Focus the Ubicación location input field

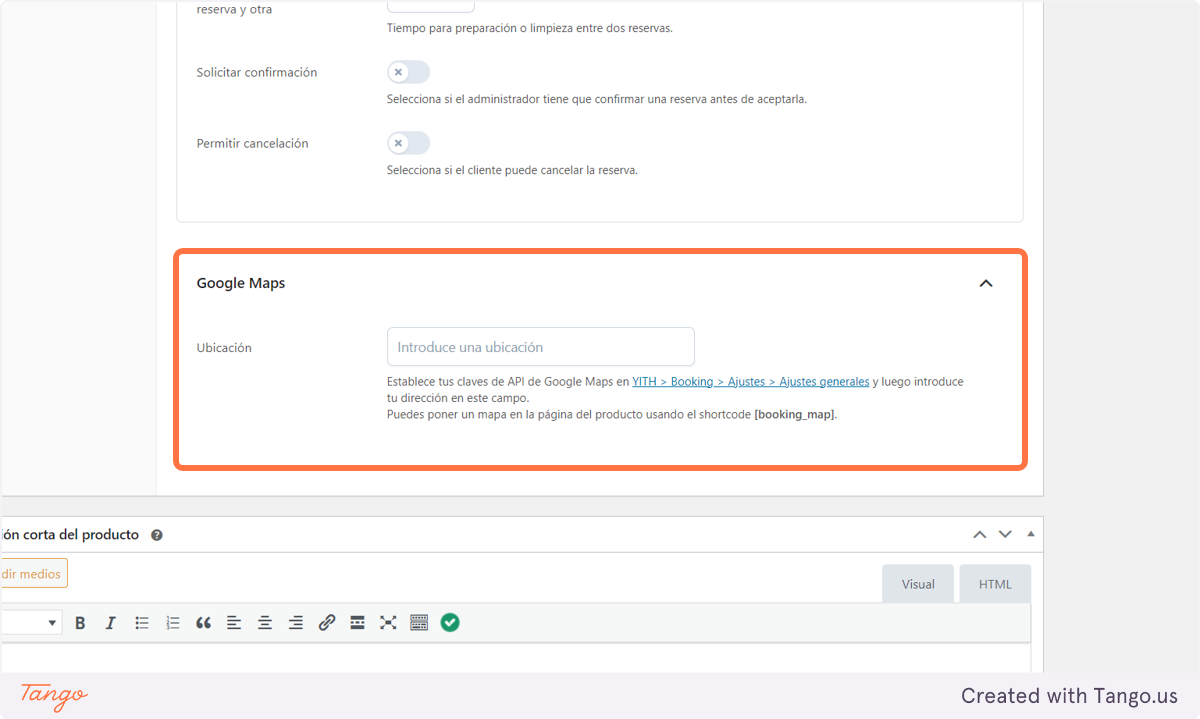pyautogui.click(x=541, y=347)
